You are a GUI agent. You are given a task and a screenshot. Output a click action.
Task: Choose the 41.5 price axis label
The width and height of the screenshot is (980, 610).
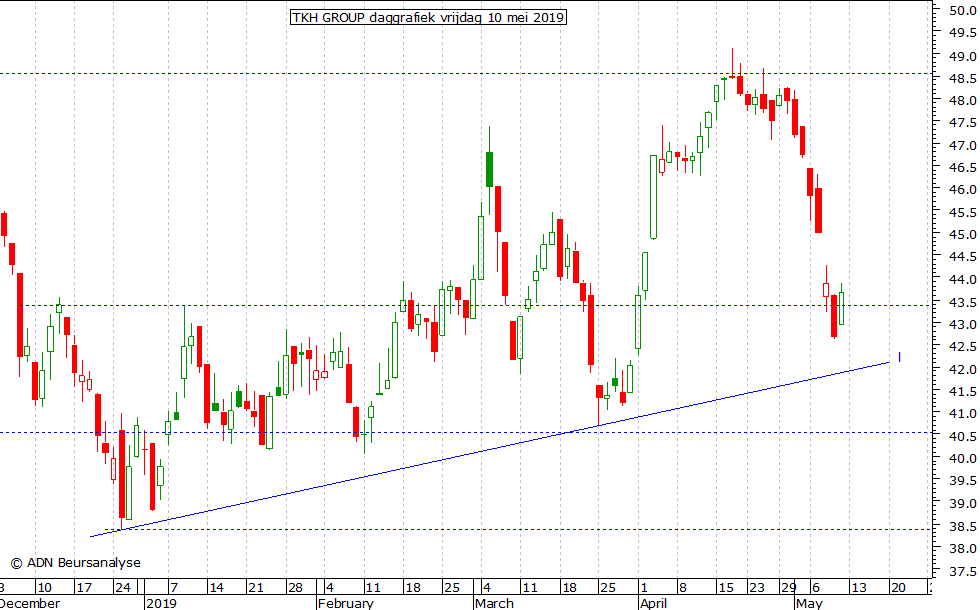[x=962, y=392]
